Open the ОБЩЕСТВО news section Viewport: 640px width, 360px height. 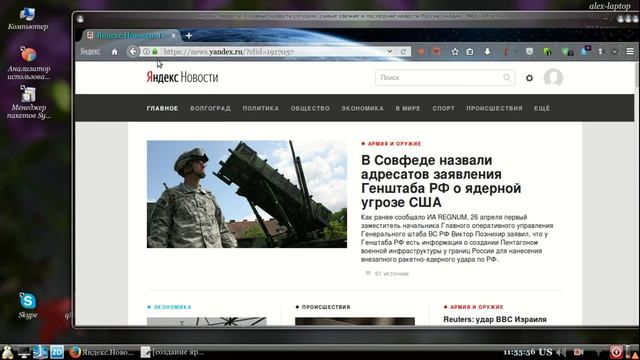click(x=310, y=109)
